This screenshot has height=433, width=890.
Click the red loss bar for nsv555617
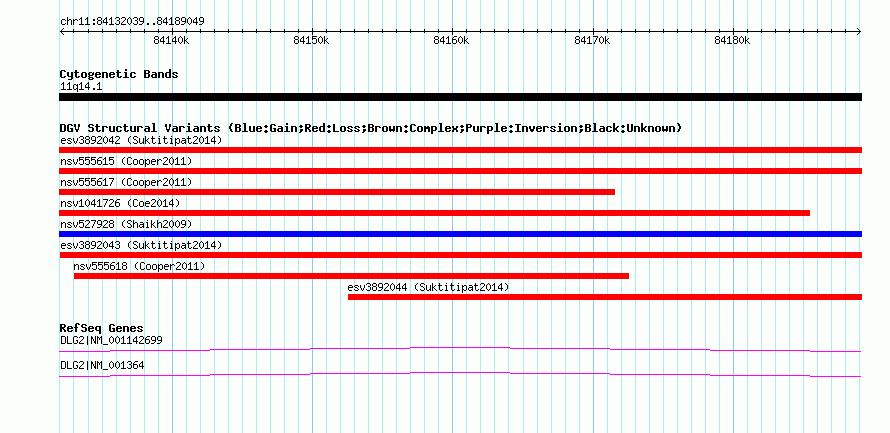point(337,192)
